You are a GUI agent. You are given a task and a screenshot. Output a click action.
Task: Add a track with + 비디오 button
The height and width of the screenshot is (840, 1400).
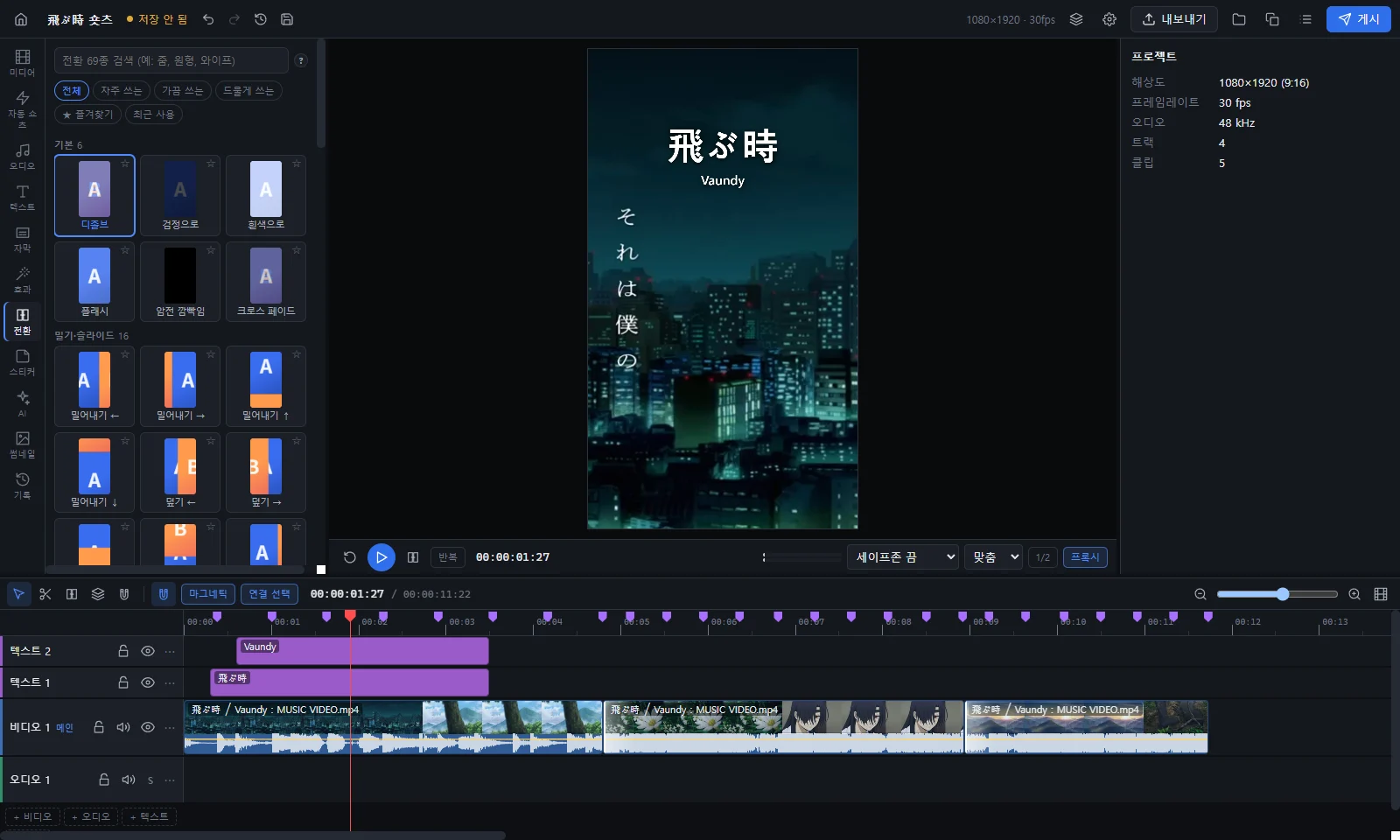pos(33,816)
